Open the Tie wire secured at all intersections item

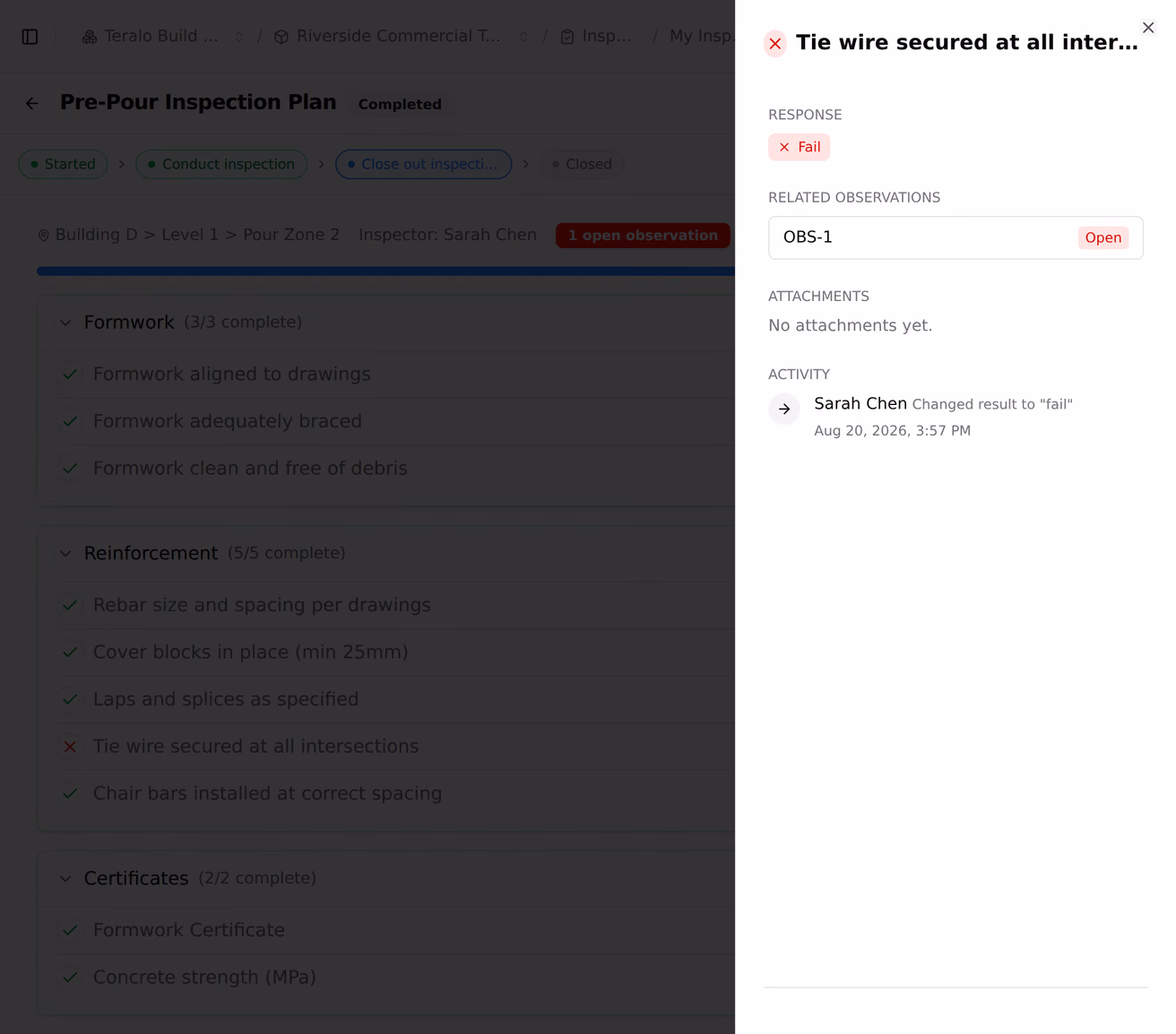pyautogui.click(x=255, y=746)
